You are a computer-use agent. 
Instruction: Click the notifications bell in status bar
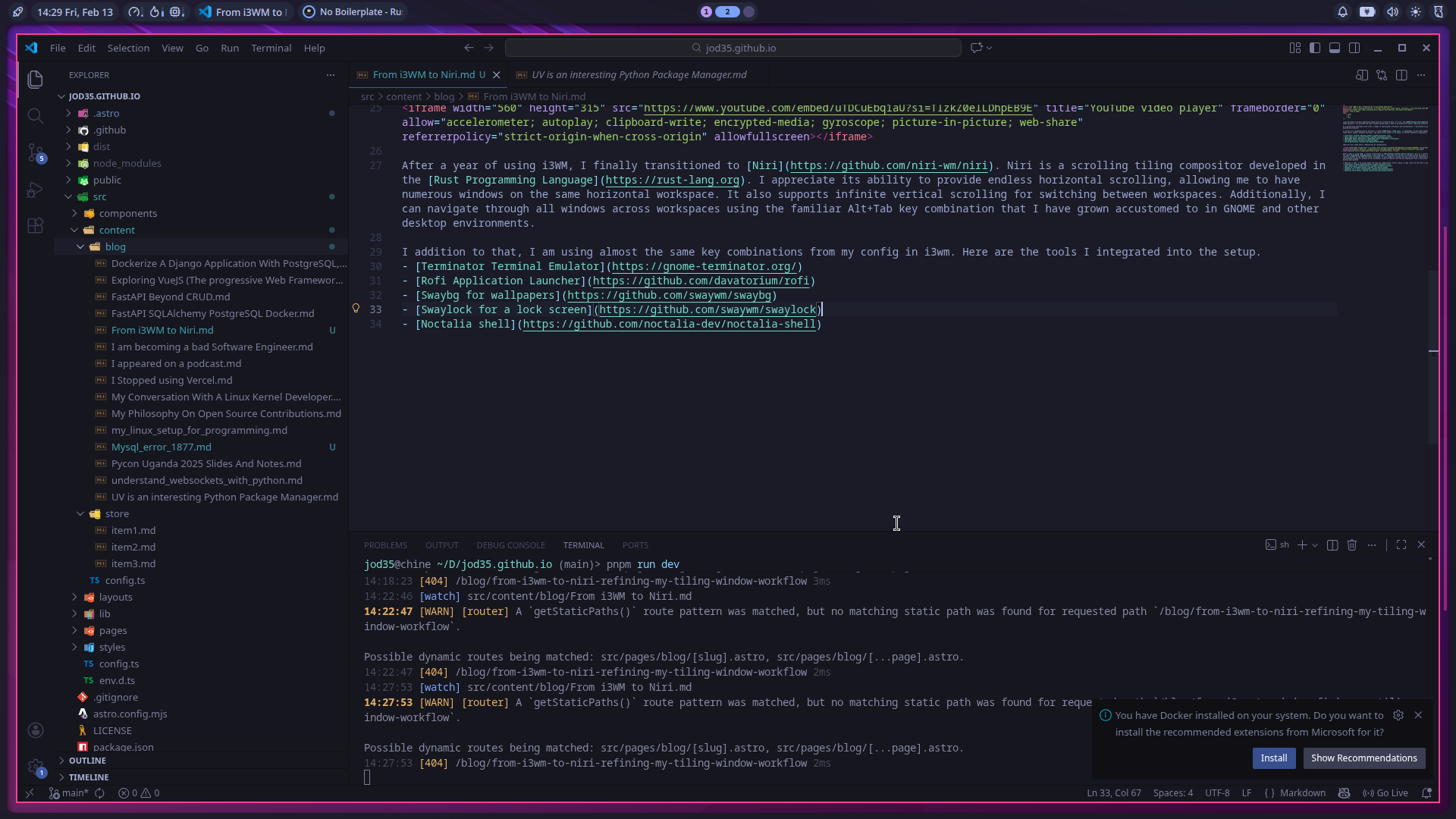(1426, 793)
